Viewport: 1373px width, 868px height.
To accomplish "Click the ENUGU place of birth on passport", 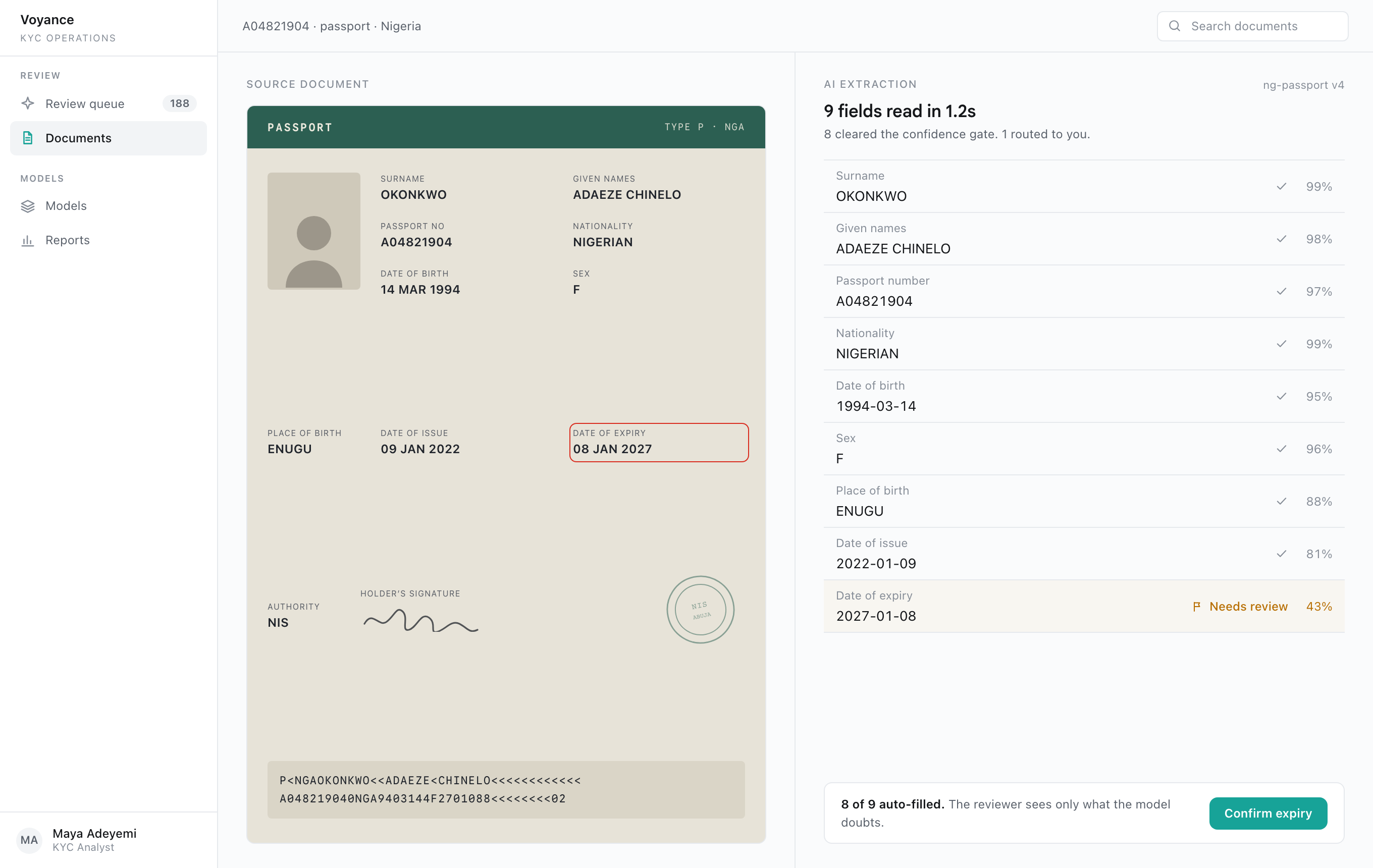I will (290, 449).
